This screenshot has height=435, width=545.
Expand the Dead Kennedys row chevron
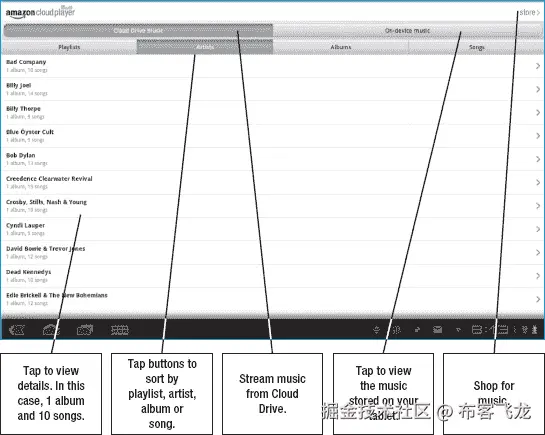[x=538, y=276]
